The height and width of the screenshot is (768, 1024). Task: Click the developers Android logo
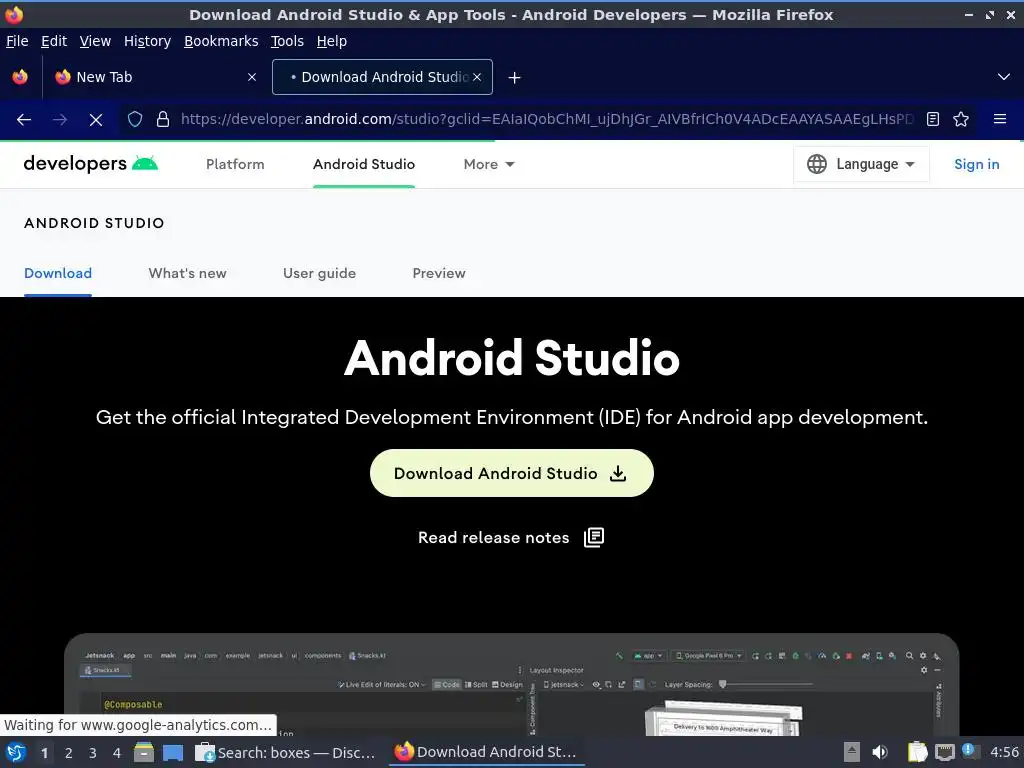(91, 164)
